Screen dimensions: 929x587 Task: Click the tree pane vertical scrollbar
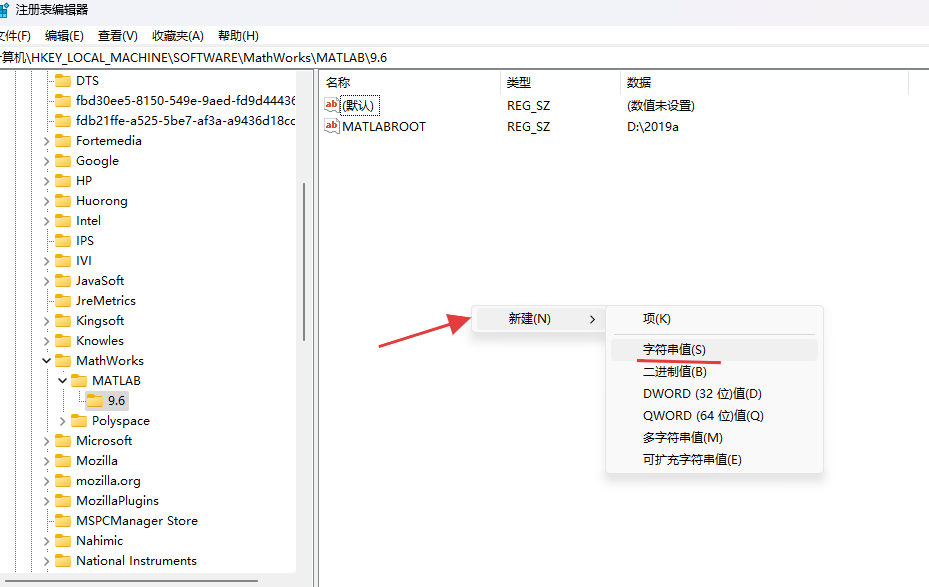pos(304,261)
